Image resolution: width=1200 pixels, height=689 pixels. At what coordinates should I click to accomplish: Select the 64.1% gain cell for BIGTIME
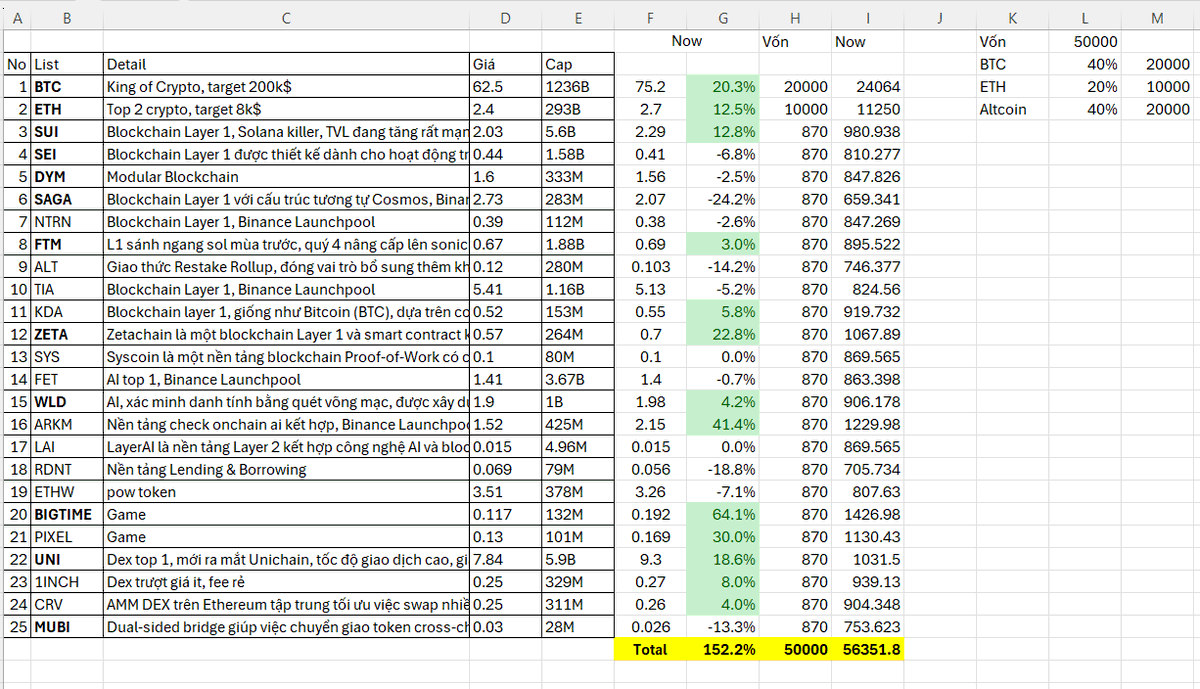tap(723, 514)
